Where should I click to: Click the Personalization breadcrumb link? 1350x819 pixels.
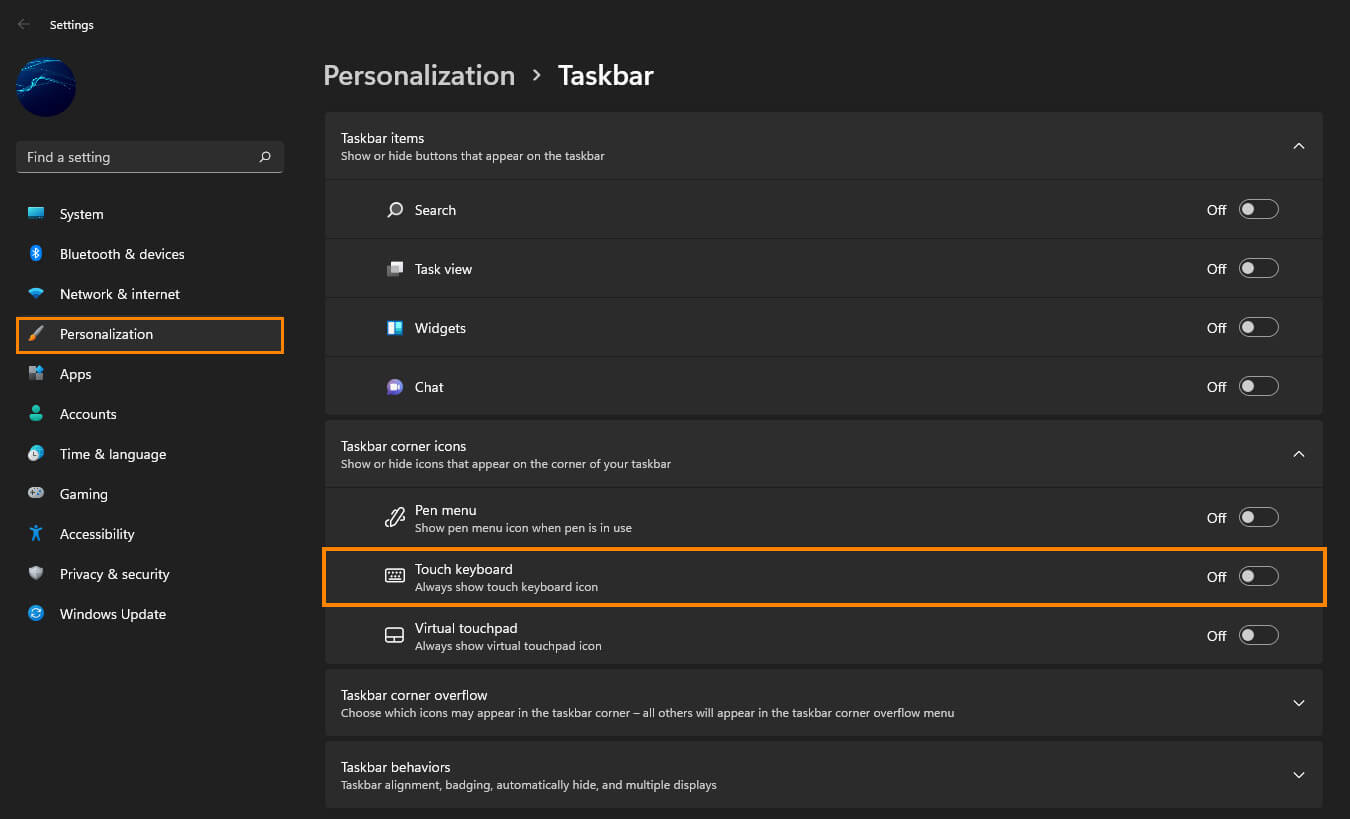pos(419,76)
